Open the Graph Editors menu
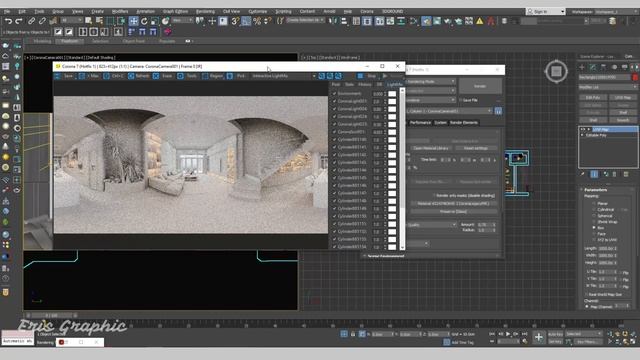Image resolution: width=640 pixels, height=360 pixels. point(175,11)
